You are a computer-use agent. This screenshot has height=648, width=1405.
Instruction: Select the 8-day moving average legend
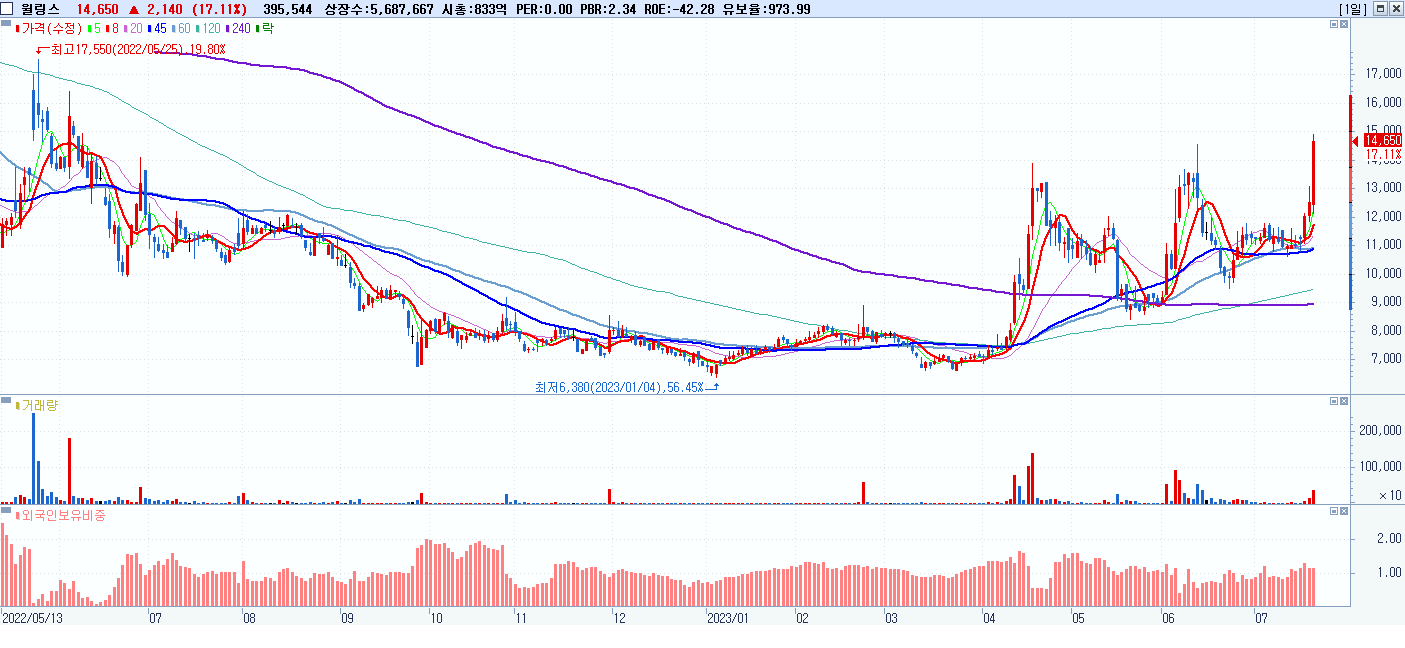point(110,28)
